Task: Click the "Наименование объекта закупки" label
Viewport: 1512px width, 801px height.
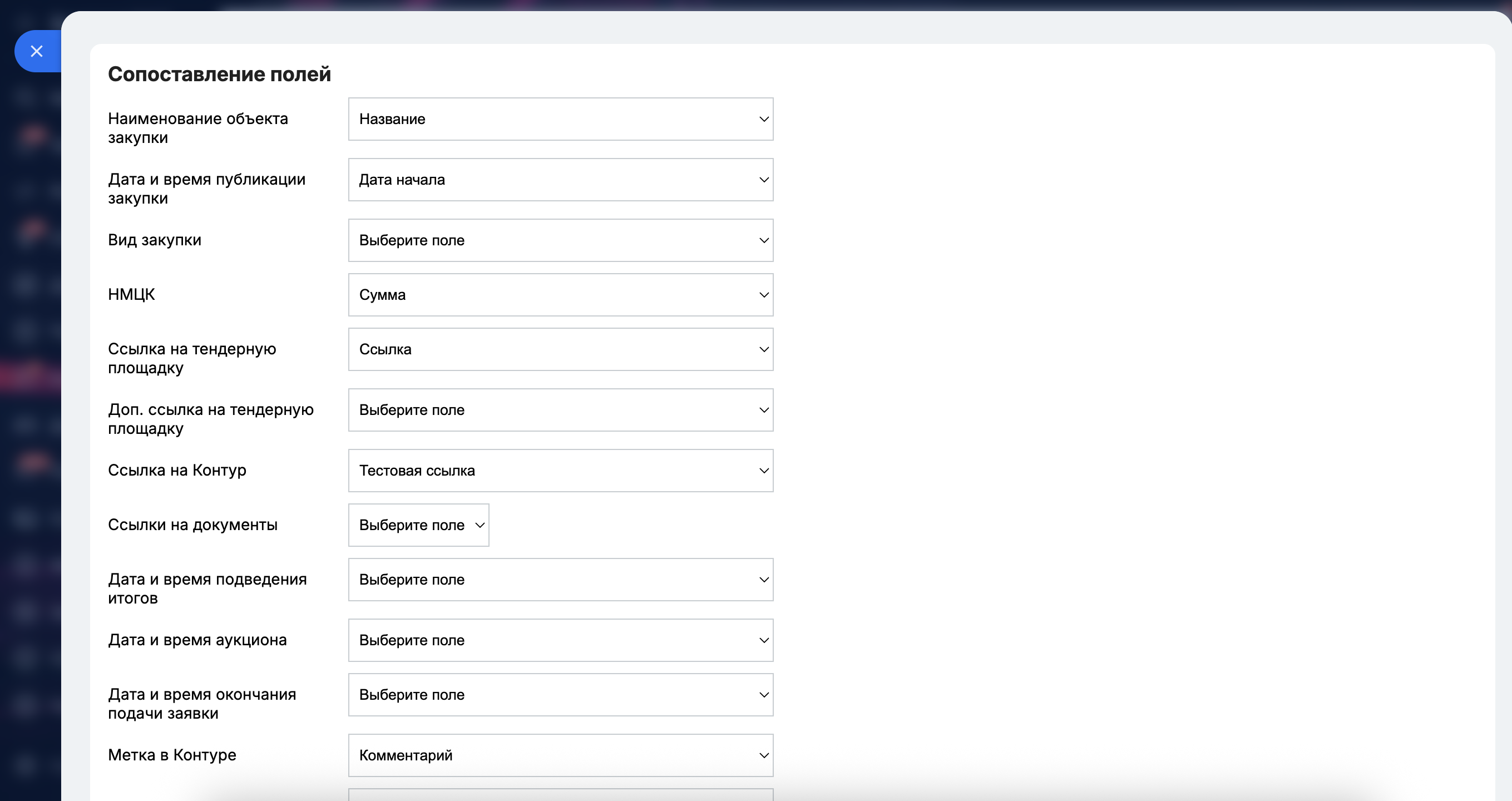Action: (x=198, y=128)
